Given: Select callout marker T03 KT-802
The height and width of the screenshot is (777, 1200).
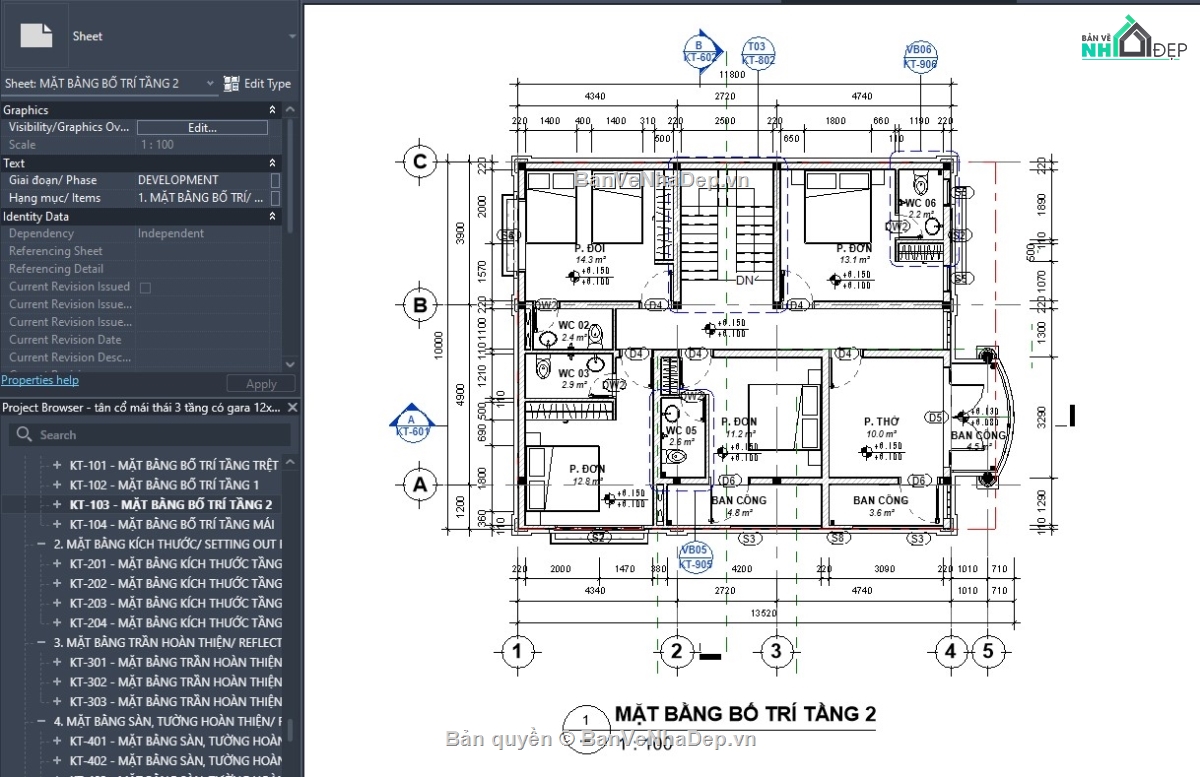Looking at the screenshot, I should coord(758,54).
